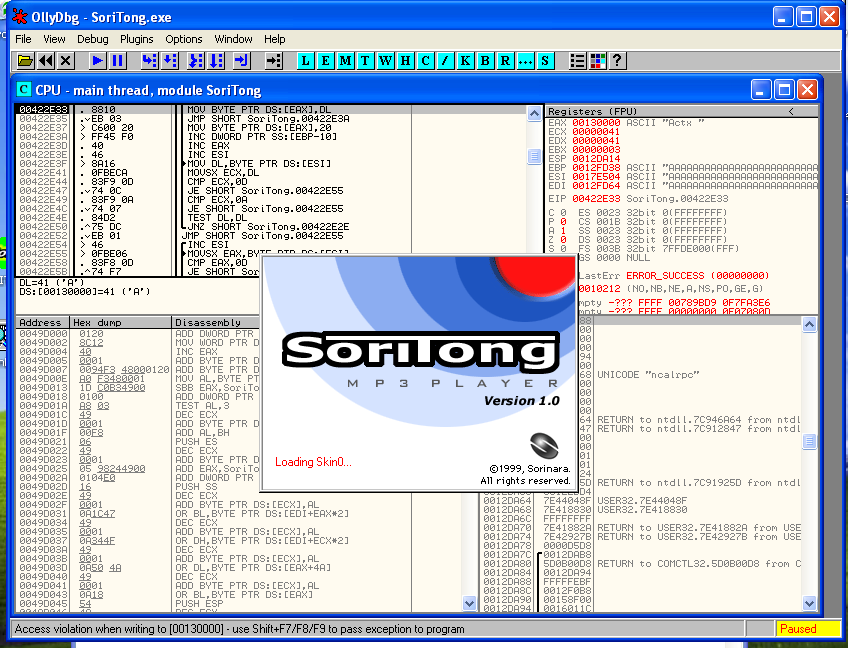Open Call stack with K button
Image resolution: width=848 pixels, height=648 pixels.
[x=465, y=61]
